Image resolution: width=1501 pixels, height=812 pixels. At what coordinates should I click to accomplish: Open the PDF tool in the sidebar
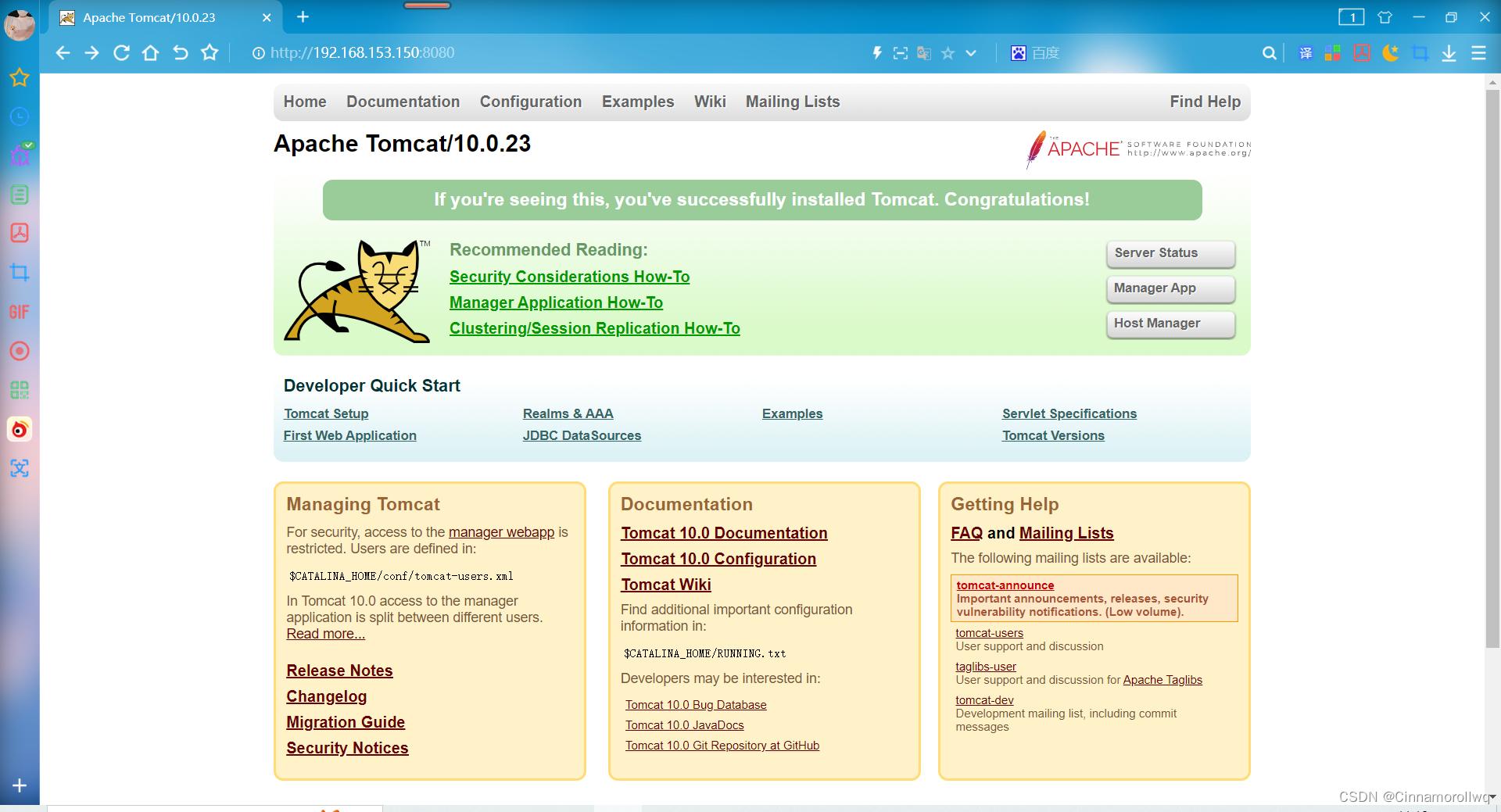20,233
